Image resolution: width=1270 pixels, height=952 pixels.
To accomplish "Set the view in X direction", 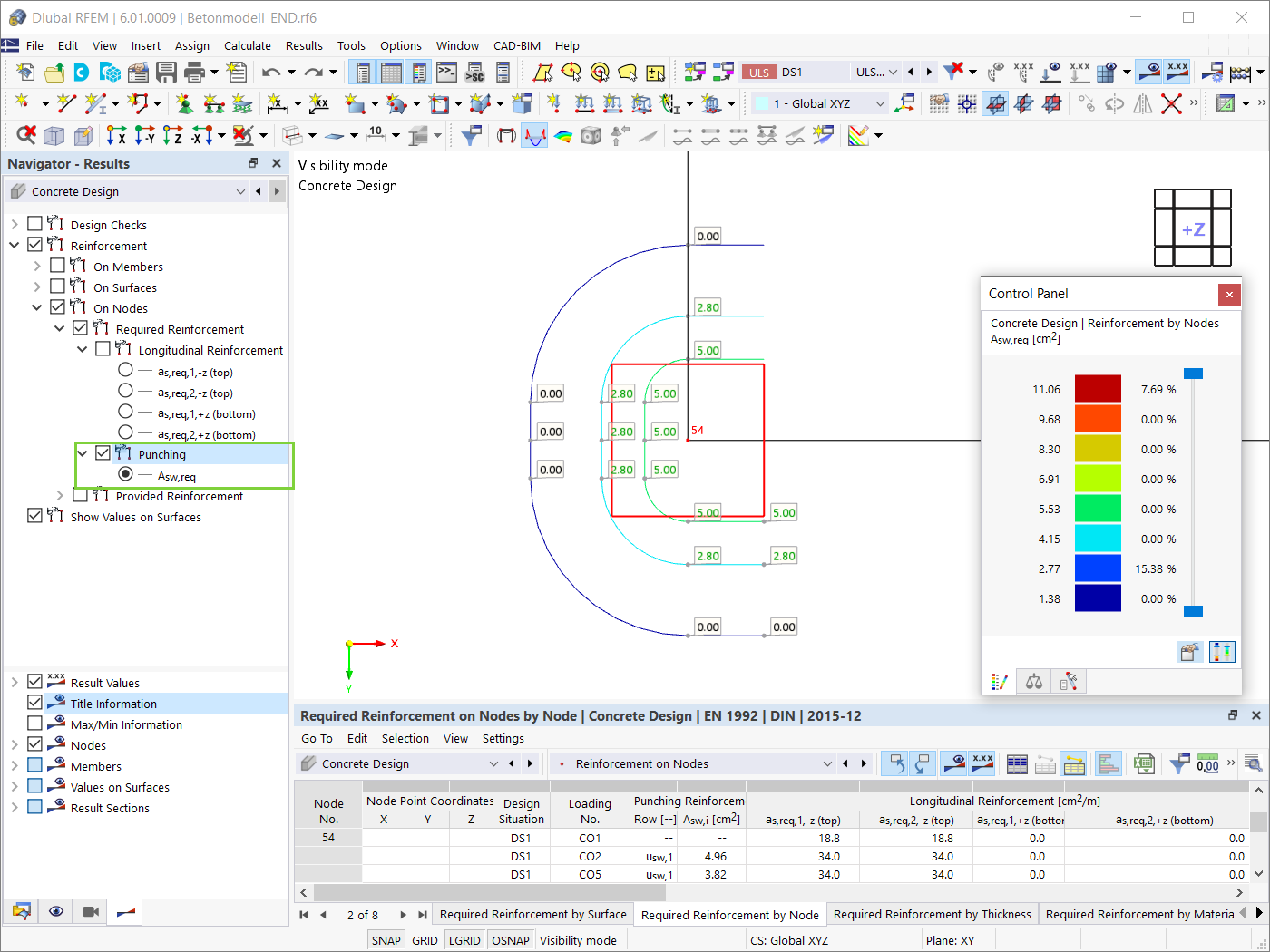I will coord(116,135).
